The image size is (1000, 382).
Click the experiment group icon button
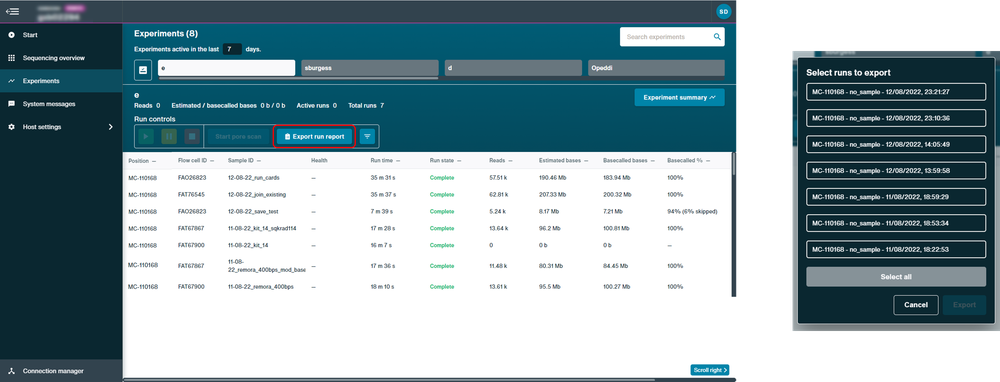click(x=143, y=70)
